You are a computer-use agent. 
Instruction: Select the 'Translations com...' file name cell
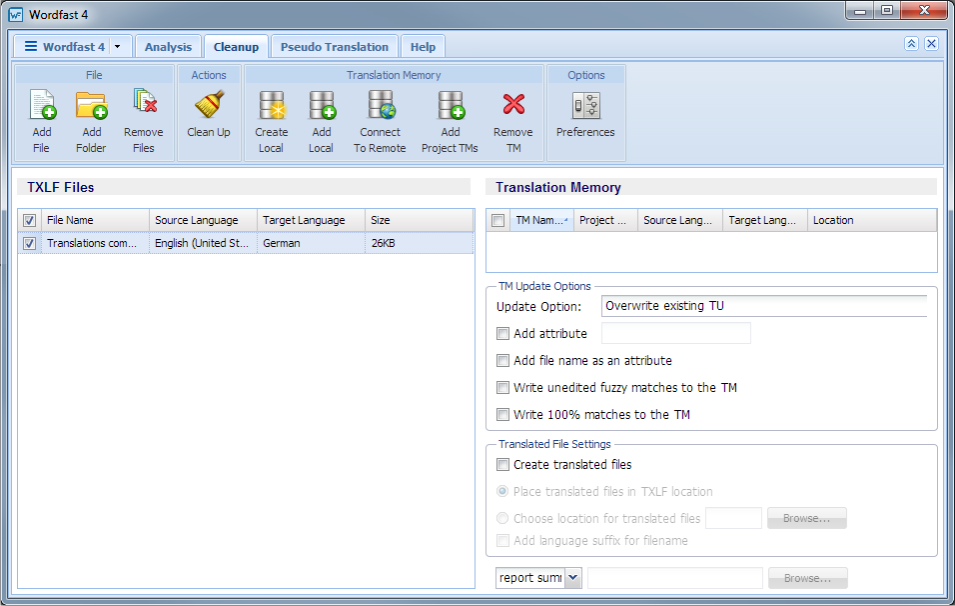pyautogui.click(x=96, y=243)
